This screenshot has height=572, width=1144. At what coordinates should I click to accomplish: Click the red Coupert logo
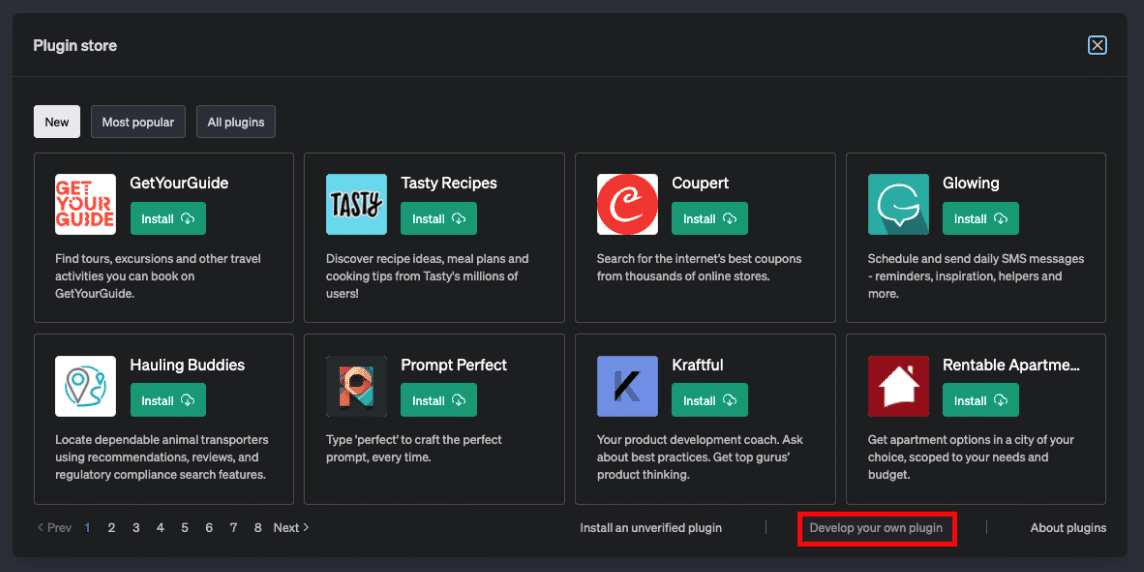627,204
